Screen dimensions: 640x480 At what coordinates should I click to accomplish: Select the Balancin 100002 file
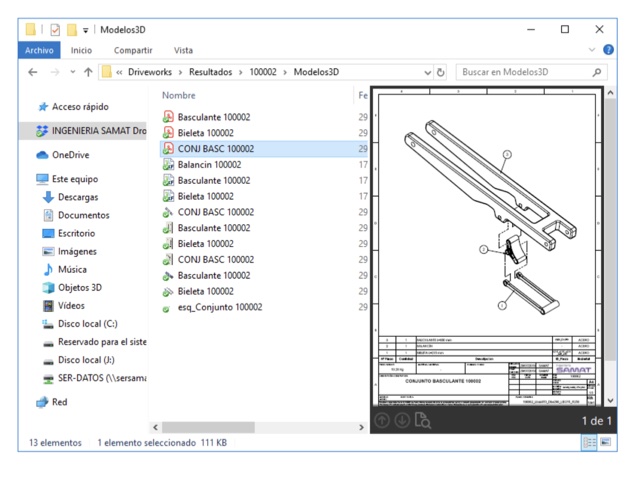click(202, 164)
